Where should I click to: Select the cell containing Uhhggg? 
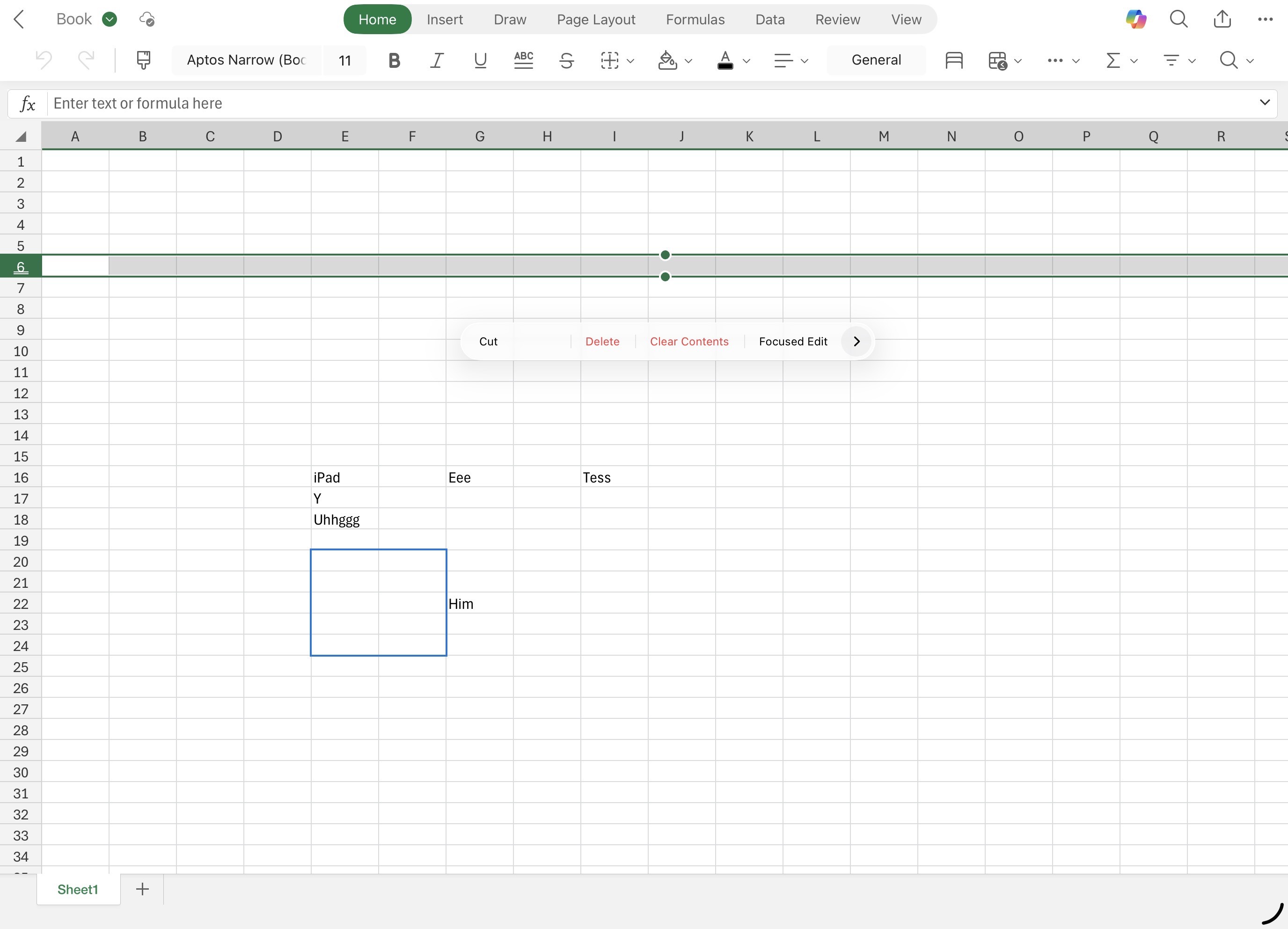click(x=345, y=519)
